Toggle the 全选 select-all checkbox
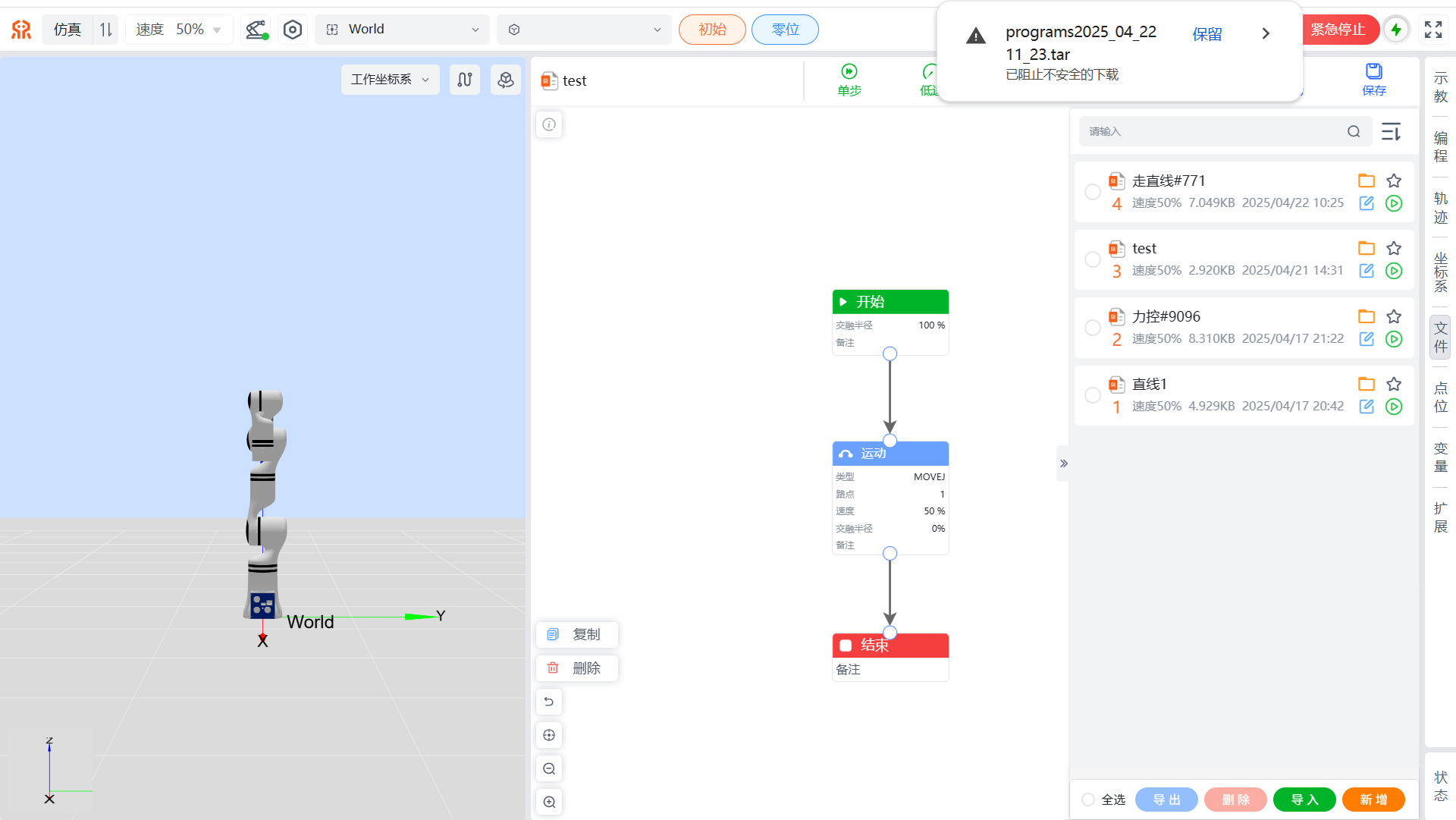Image resolution: width=1456 pixels, height=820 pixels. point(1088,800)
